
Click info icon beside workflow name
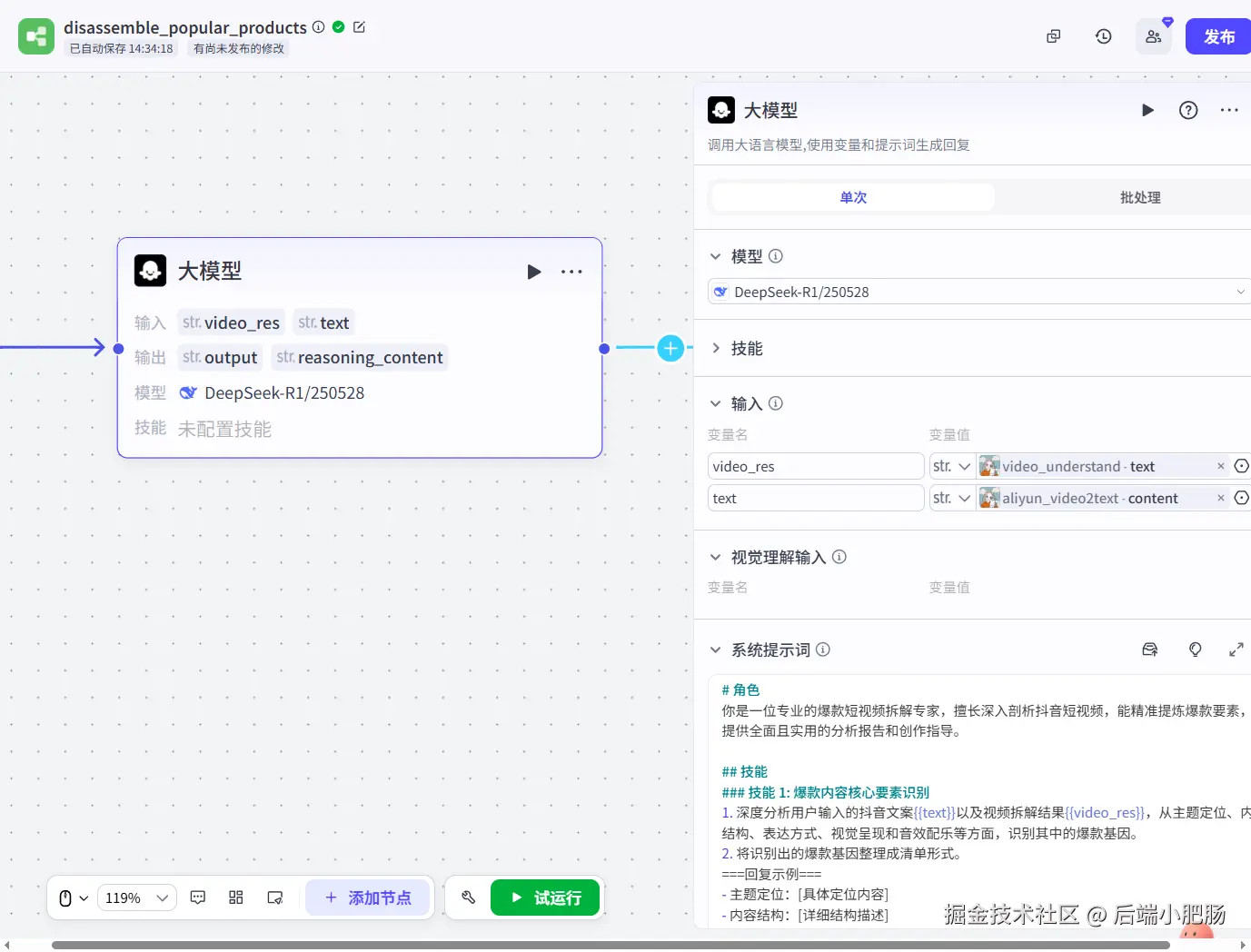click(x=319, y=27)
